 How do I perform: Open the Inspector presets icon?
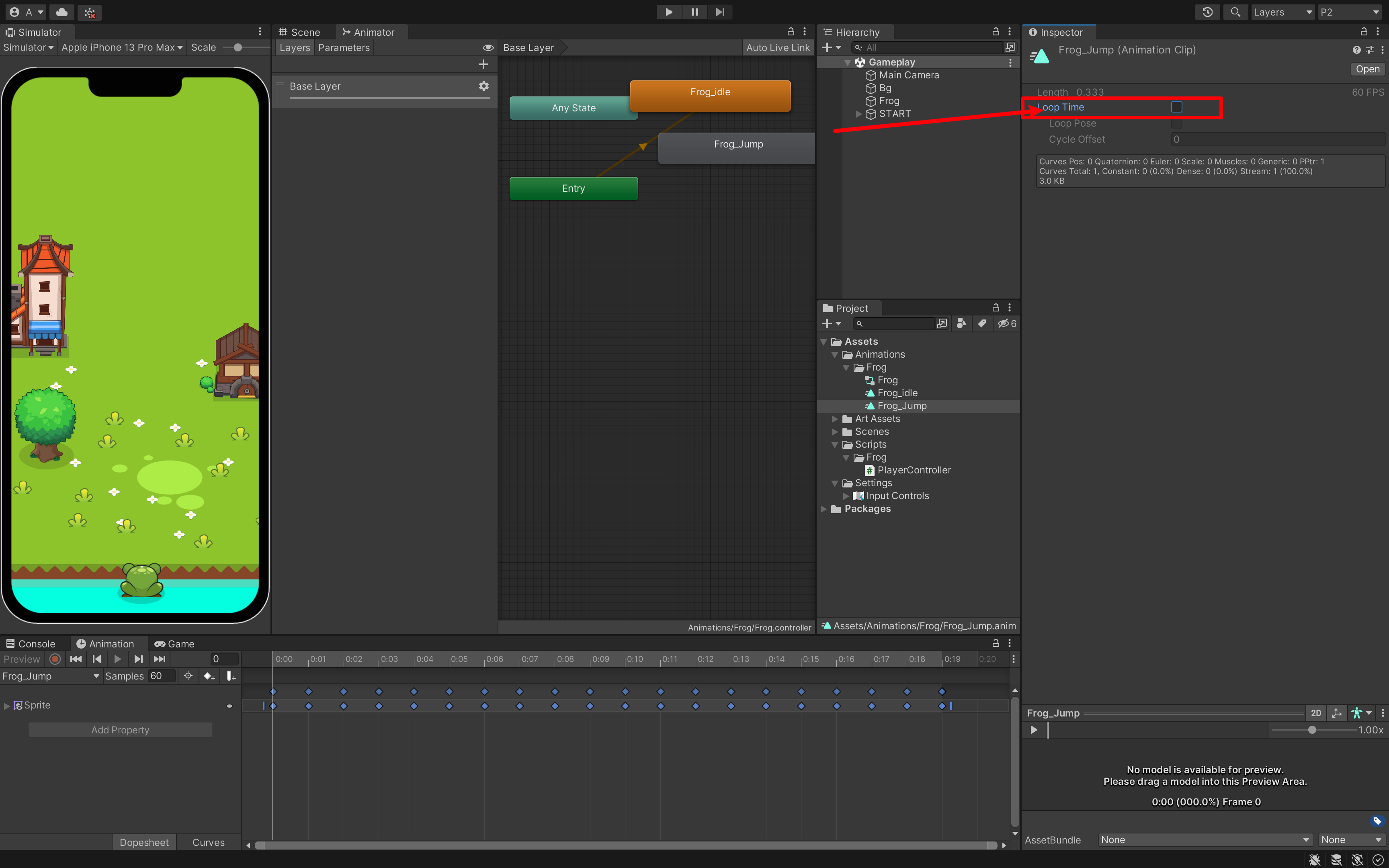coord(1369,50)
